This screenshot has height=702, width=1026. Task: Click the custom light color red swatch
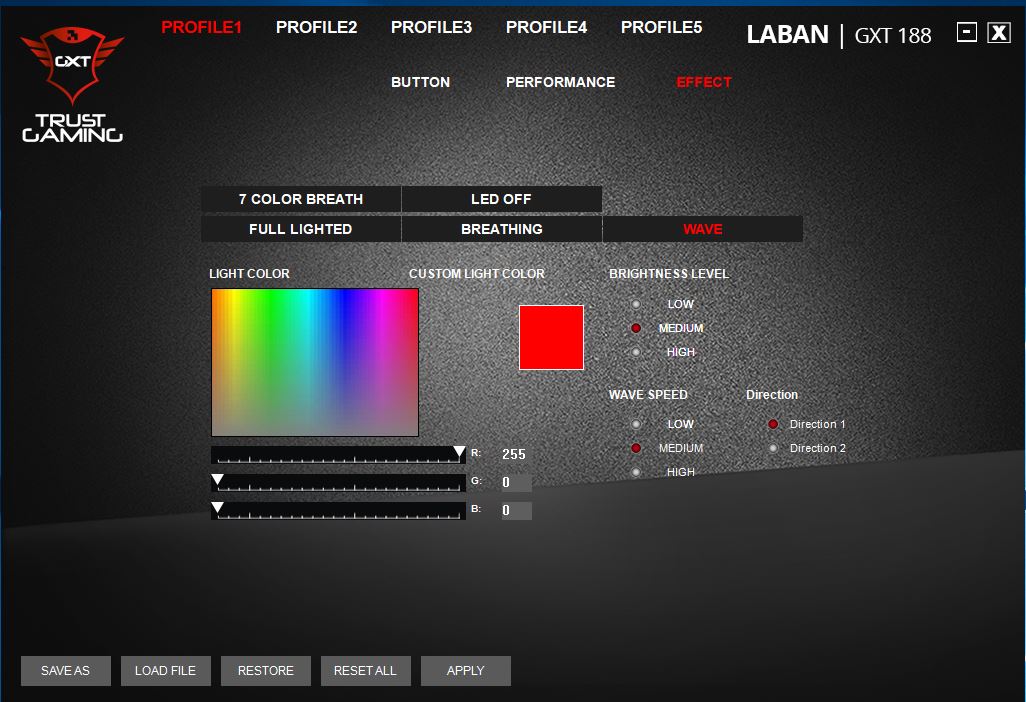(x=551, y=337)
